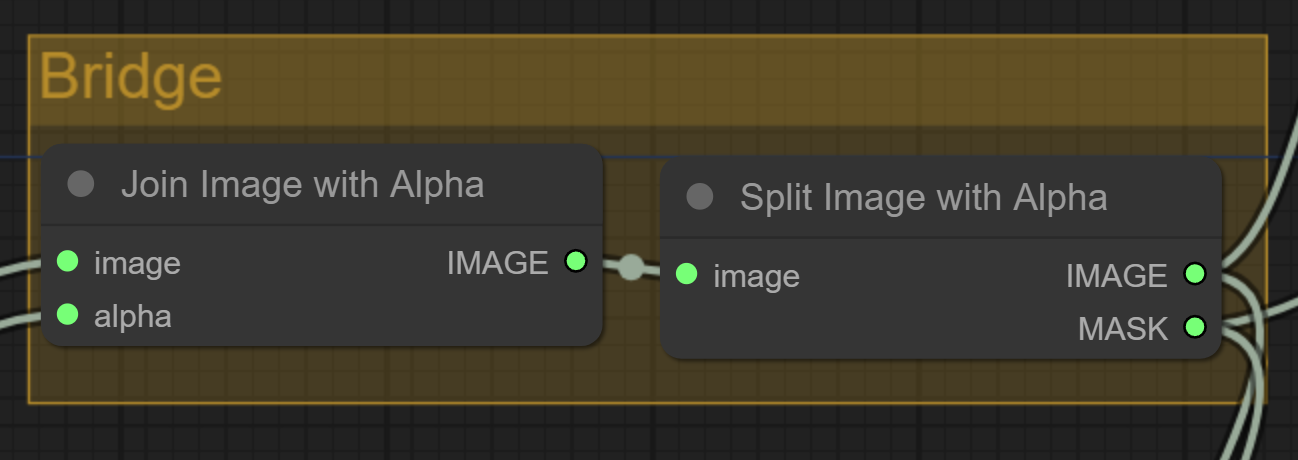Click the MASK label on Split node

(1122, 328)
